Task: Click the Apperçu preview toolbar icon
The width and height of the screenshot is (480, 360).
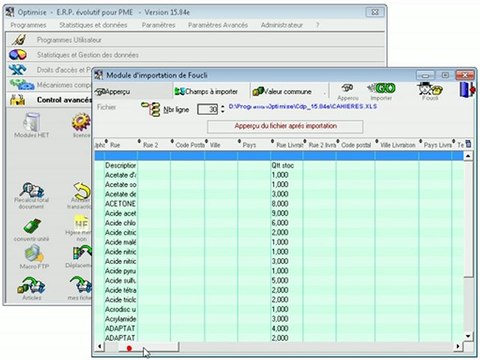Action: click(x=347, y=92)
